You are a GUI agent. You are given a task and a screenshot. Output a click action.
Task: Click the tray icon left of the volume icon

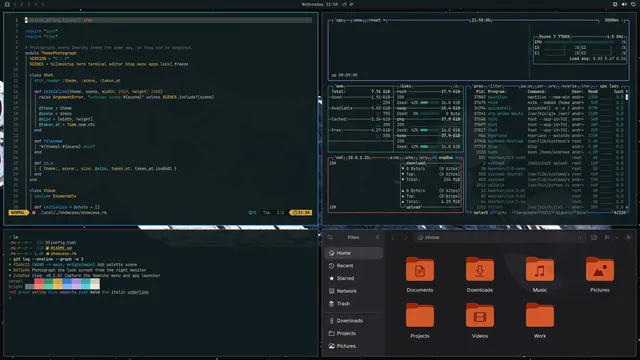tap(615, 4)
